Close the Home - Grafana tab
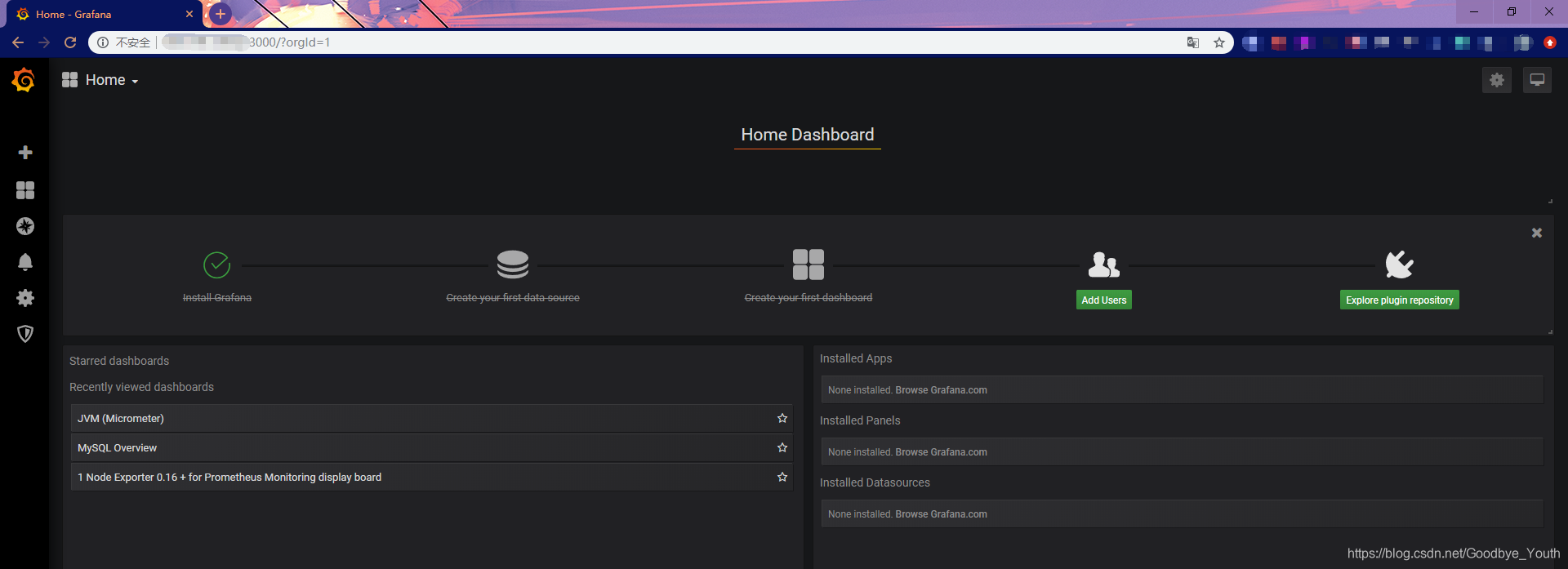The image size is (1568, 569). tap(189, 14)
